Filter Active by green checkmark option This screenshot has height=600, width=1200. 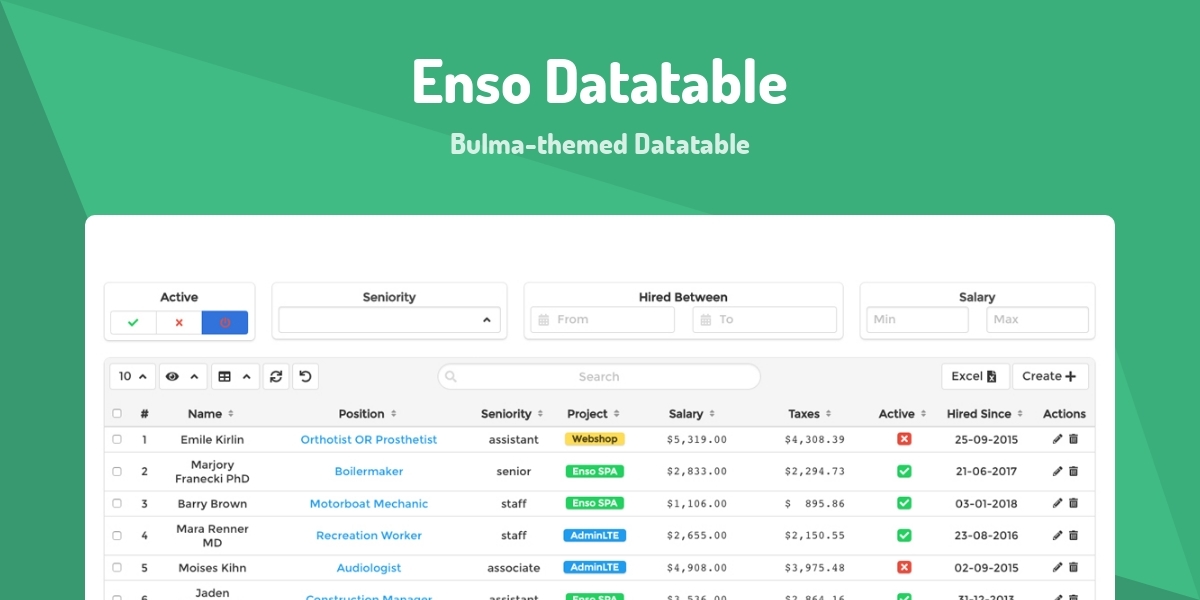tap(133, 323)
